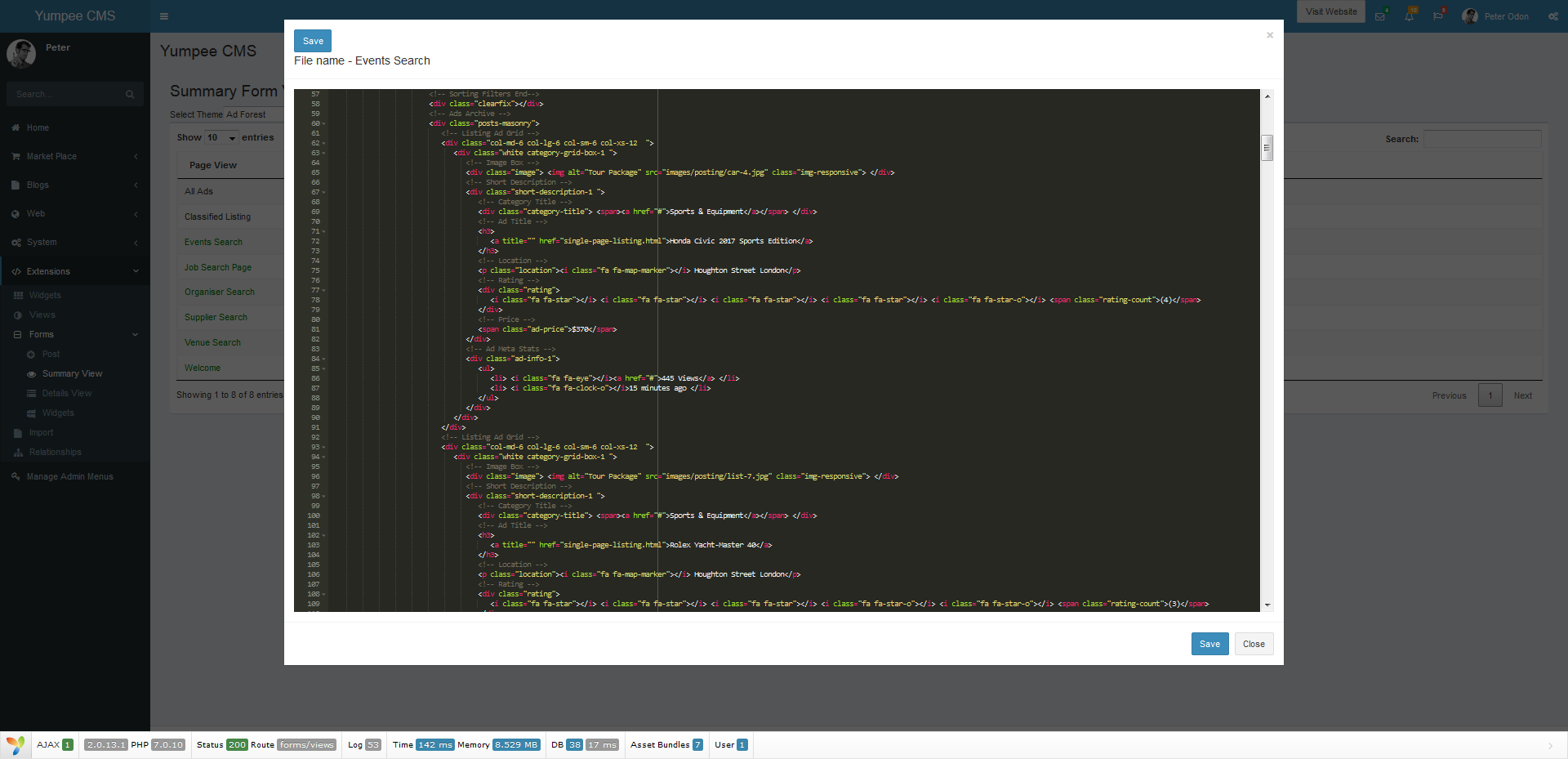Open the messages envelope icon
1568x759 pixels.
[x=1381, y=16]
